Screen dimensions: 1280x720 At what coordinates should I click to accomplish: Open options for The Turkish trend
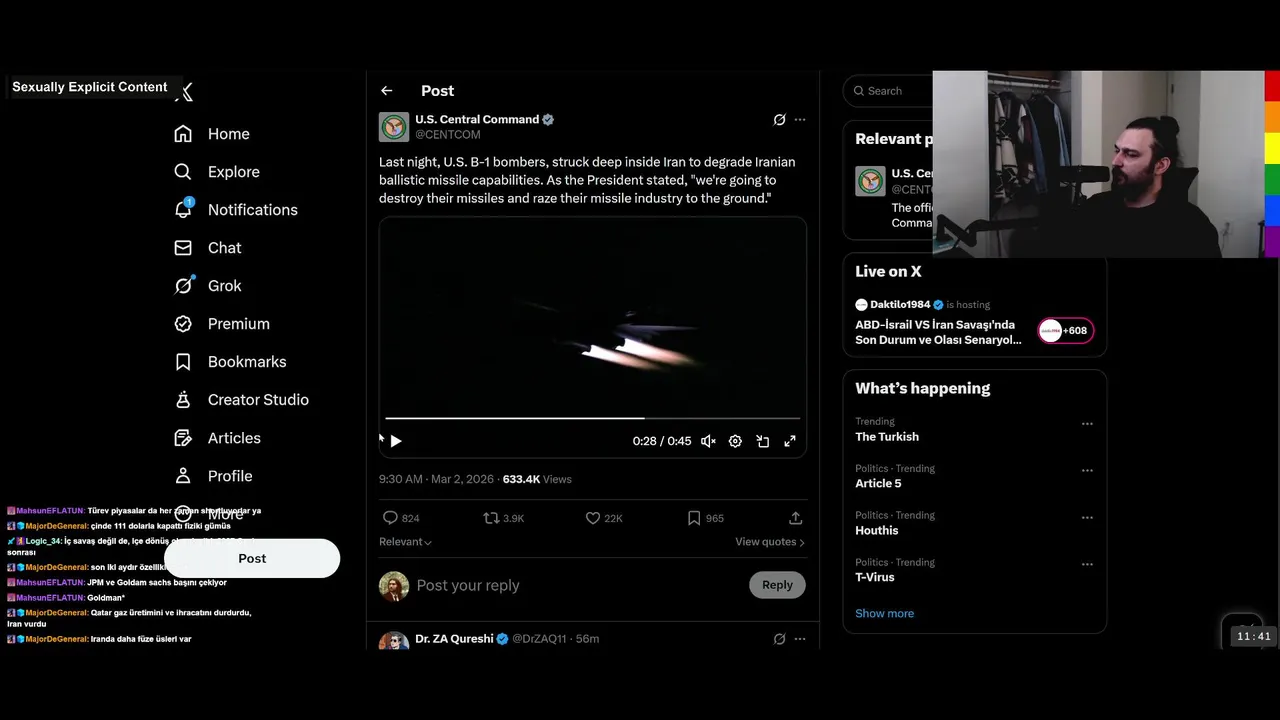point(1087,424)
